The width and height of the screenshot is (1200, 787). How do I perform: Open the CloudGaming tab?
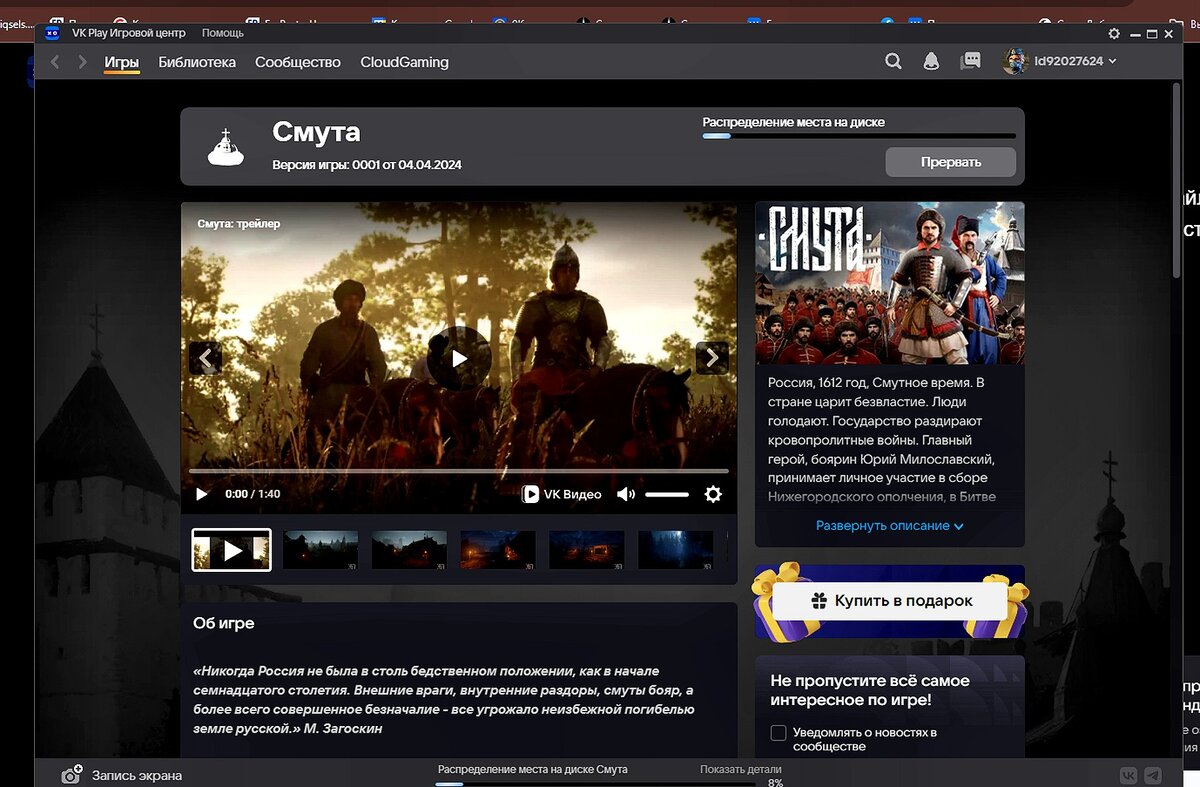(x=404, y=62)
